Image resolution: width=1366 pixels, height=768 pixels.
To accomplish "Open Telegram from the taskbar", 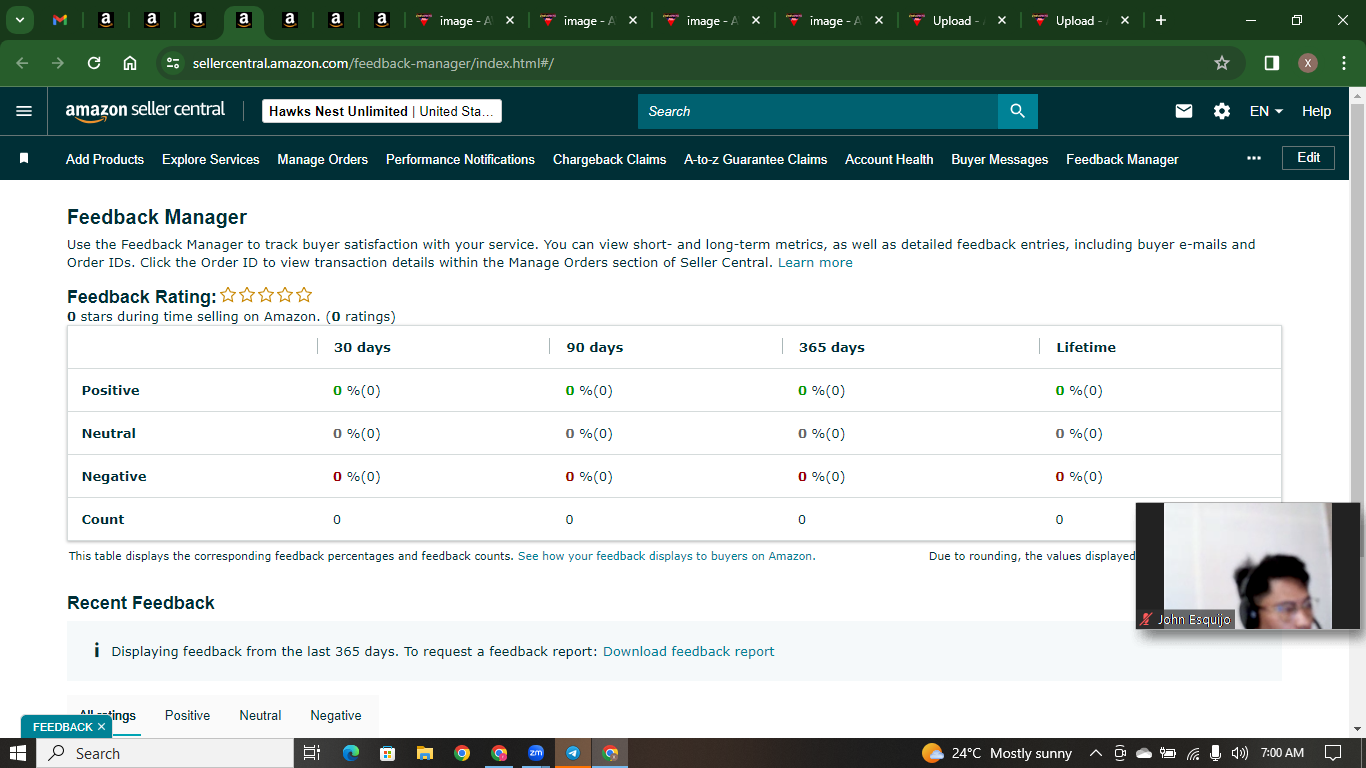I will [x=573, y=753].
